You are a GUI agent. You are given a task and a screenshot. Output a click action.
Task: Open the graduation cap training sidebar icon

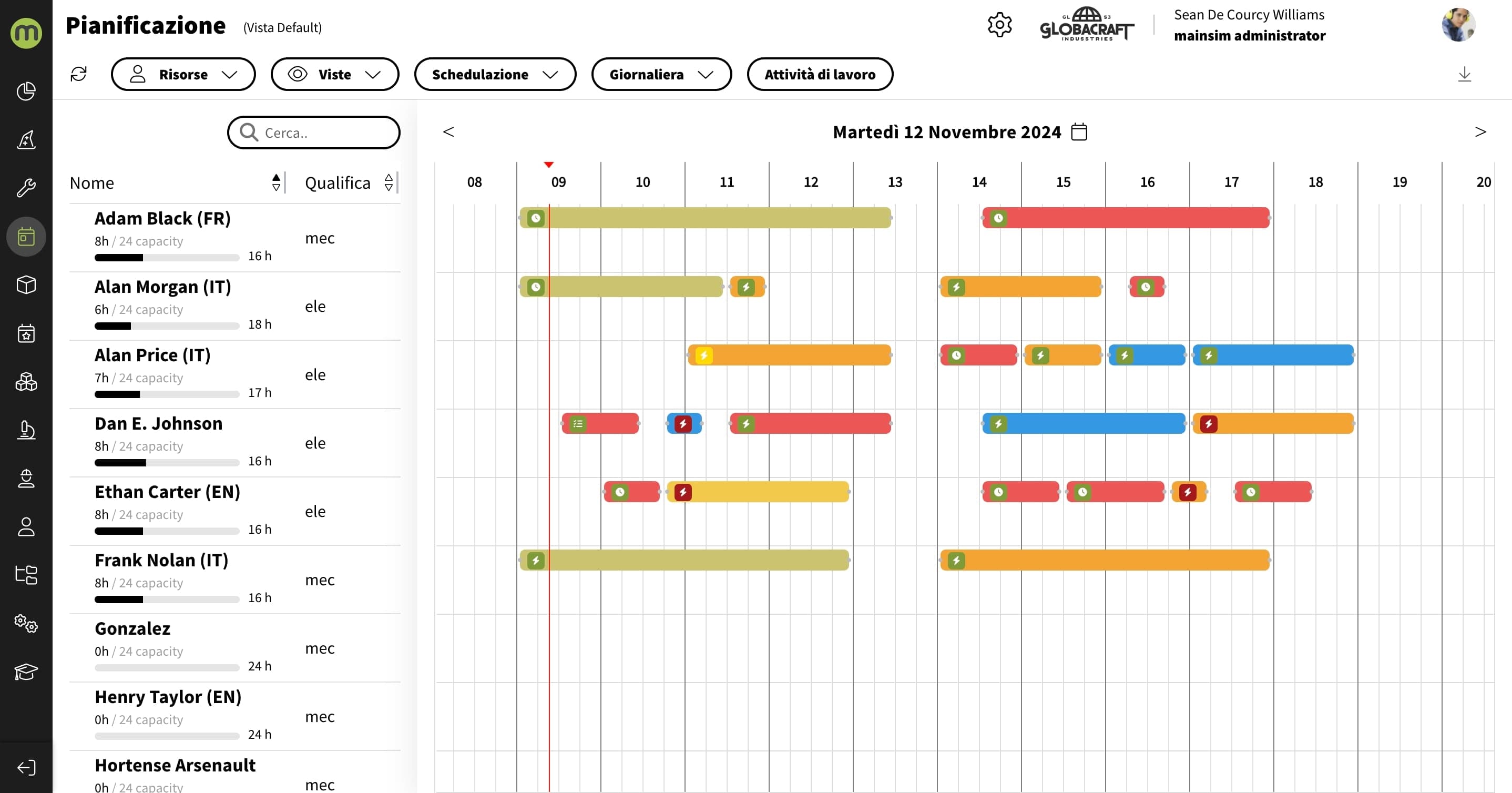[26, 671]
